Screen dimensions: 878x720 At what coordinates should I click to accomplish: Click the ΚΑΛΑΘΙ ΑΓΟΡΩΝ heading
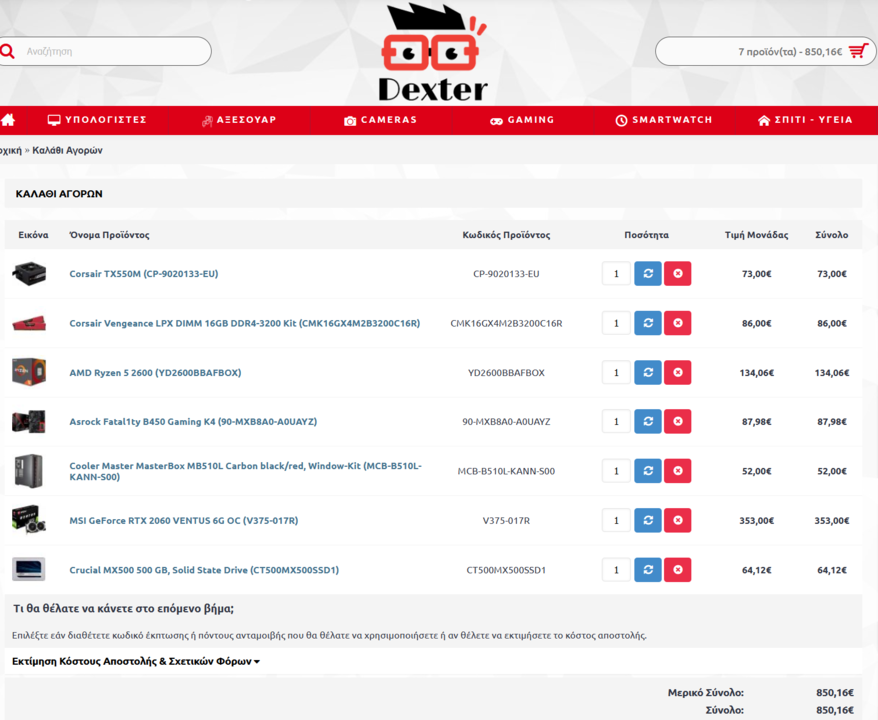point(59,194)
